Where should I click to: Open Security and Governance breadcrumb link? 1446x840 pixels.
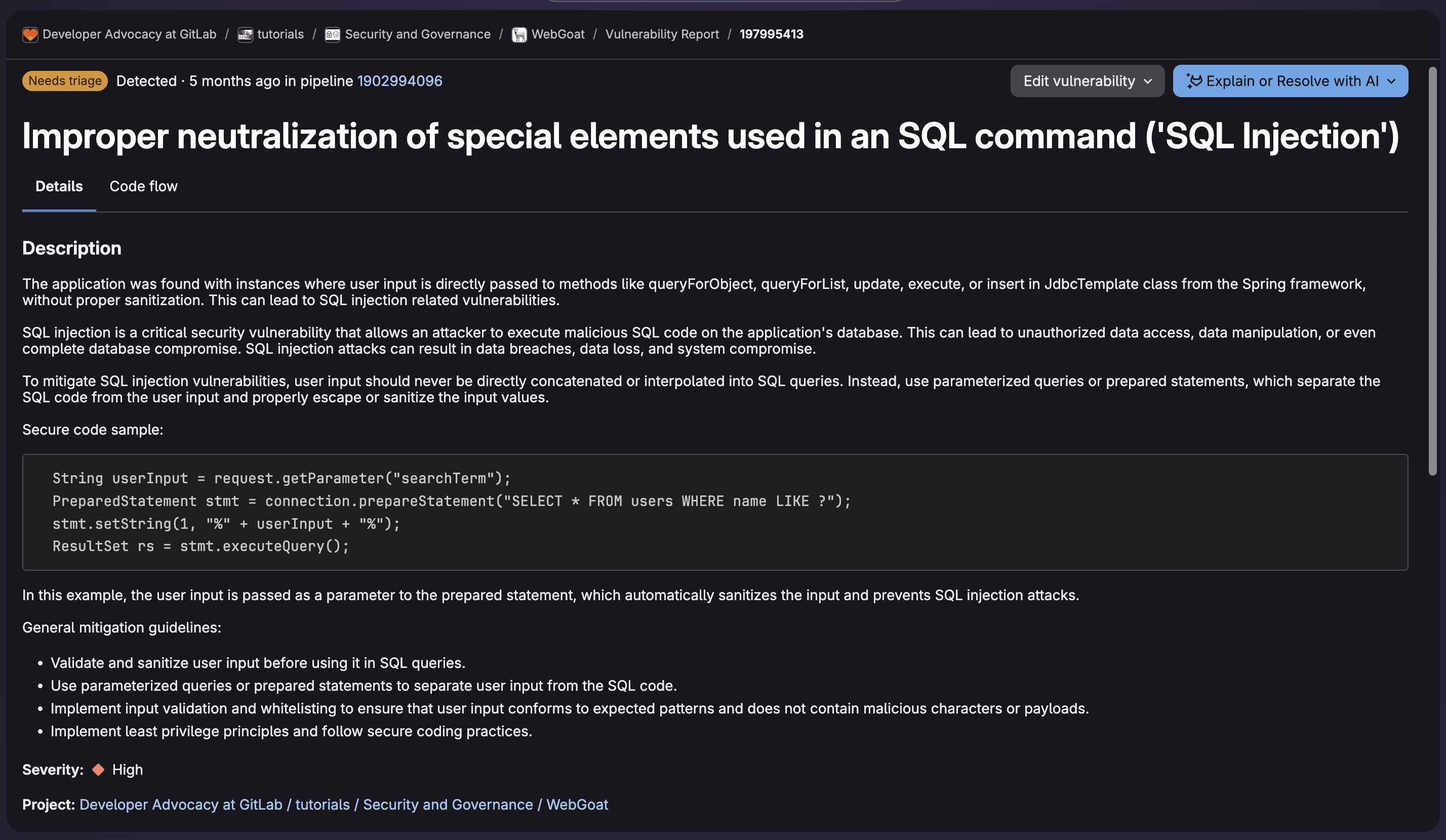click(x=417, y=34)
